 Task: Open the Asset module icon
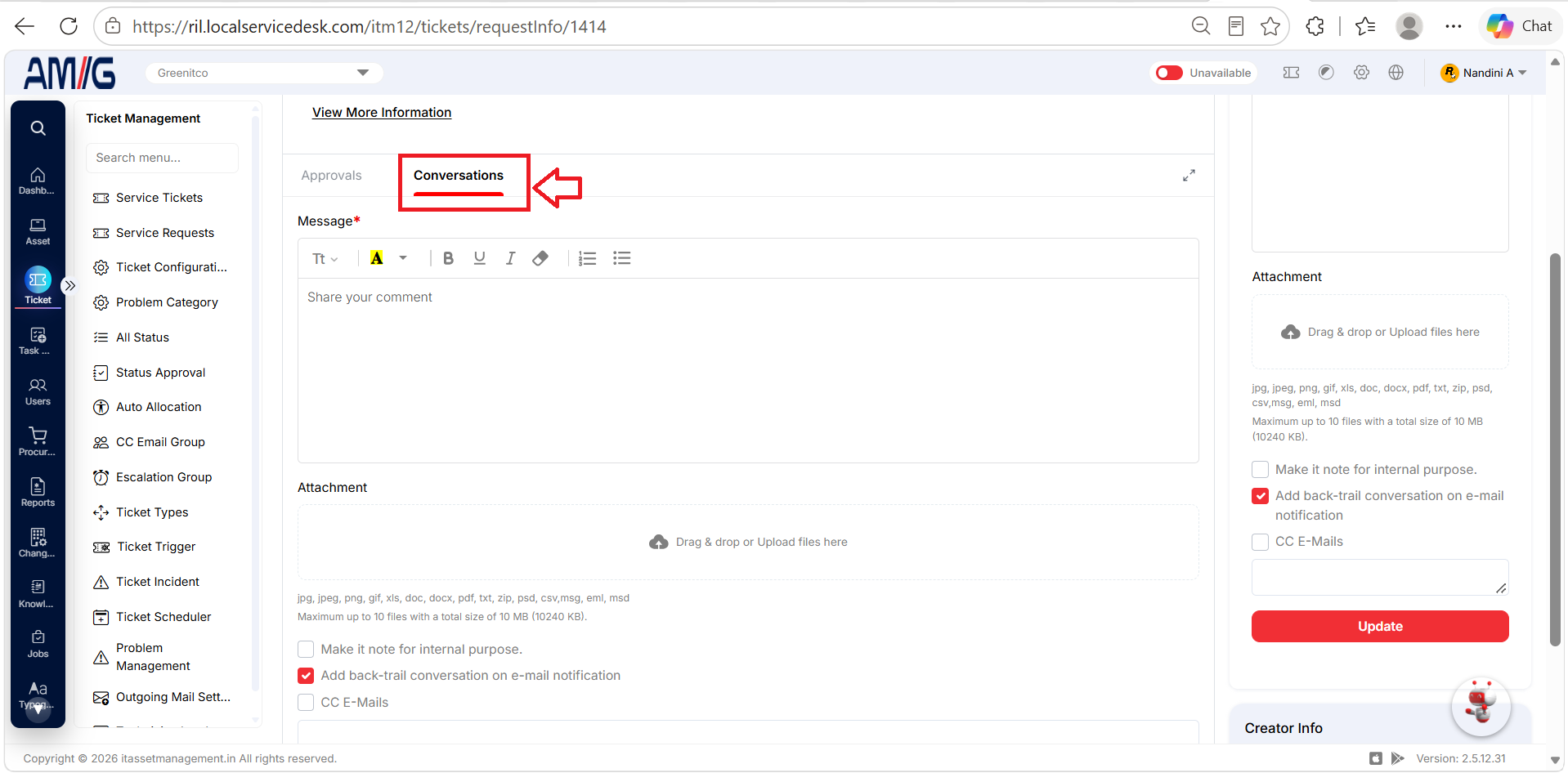(x=38, y=232)
